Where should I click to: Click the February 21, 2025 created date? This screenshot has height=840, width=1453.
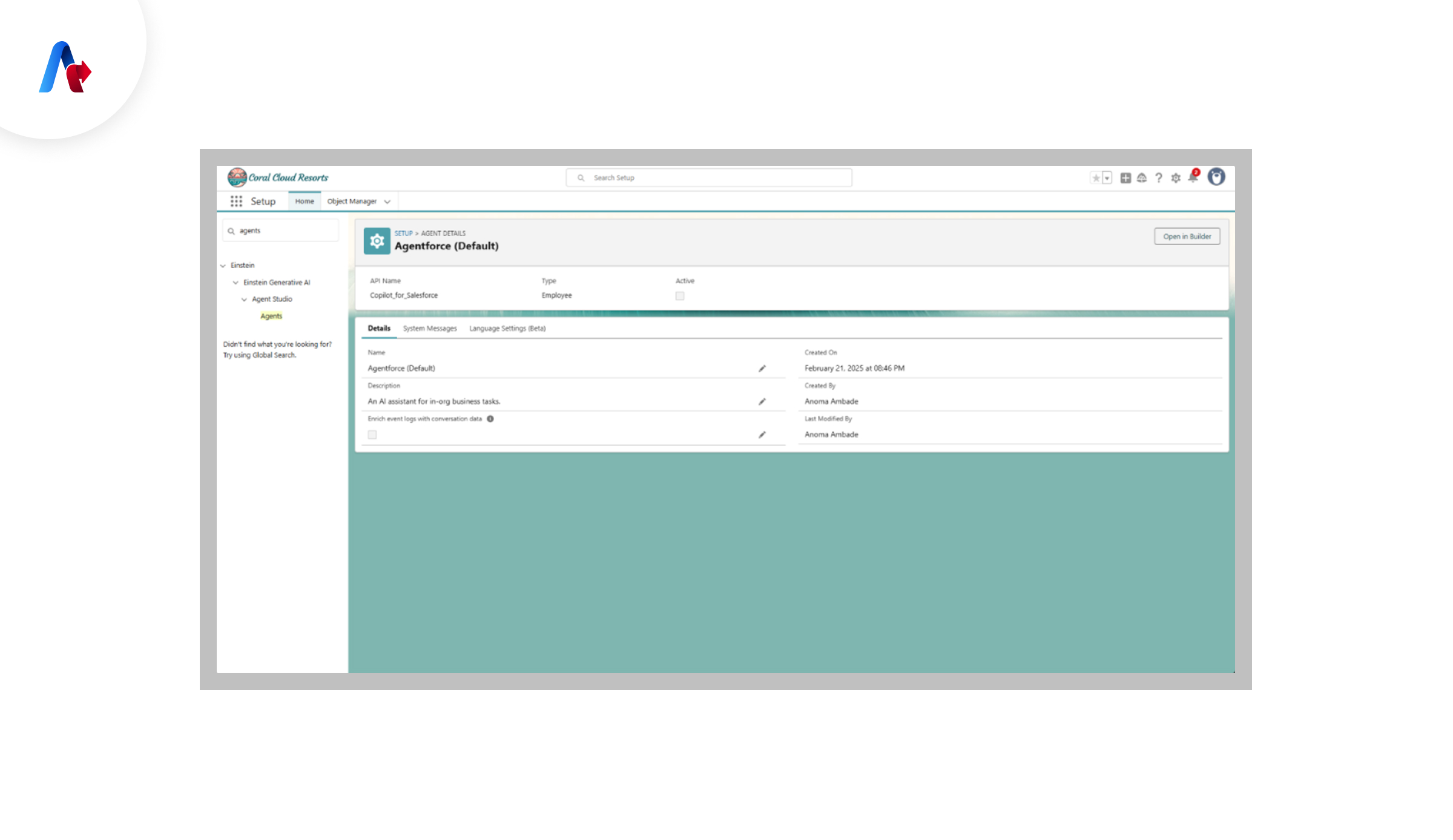854,369
